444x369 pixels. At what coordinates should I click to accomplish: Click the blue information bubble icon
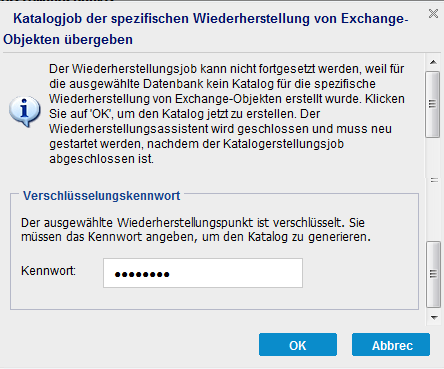pyautogui.click(x=25, y=111)
